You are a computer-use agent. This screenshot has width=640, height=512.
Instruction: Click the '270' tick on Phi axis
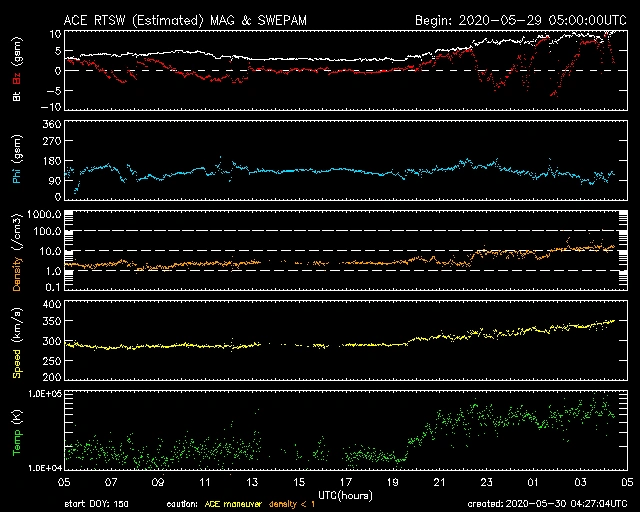(x=52, y=141)
